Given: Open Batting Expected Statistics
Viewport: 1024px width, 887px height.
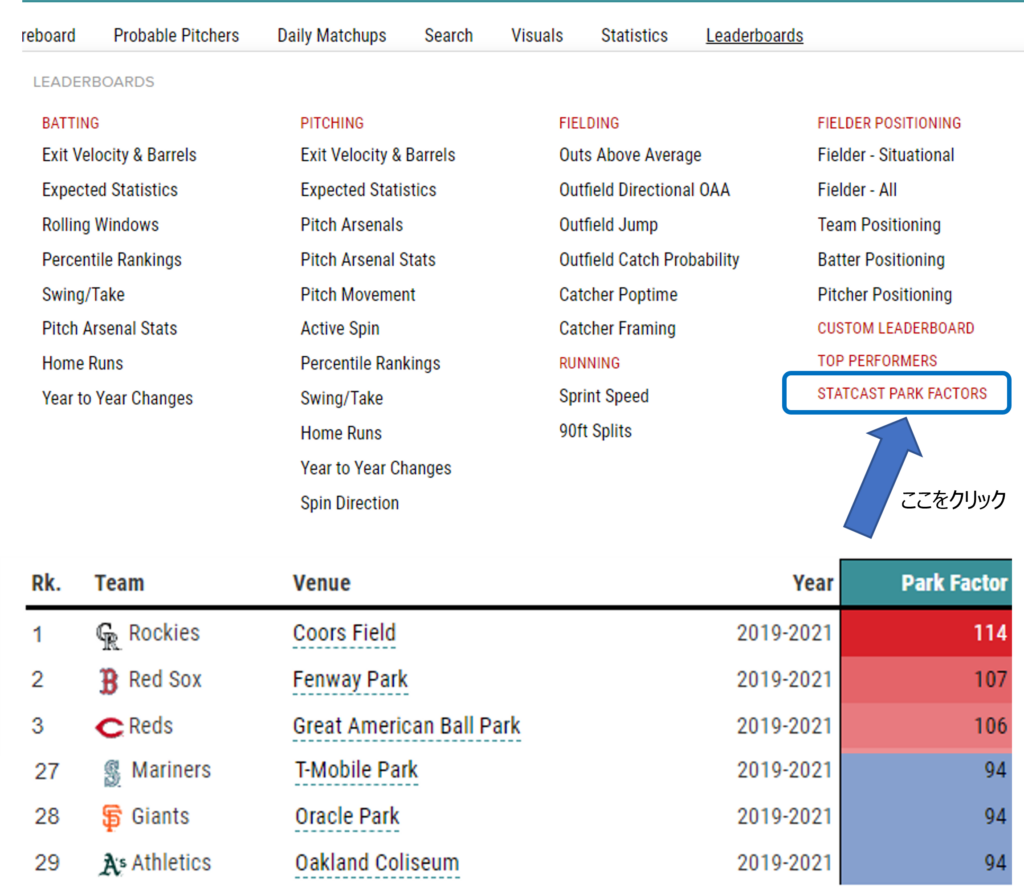Looking at the screenshot, I should 110,190.
